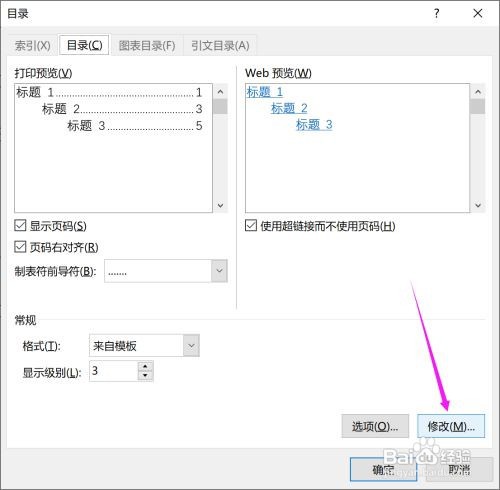Toggle the 显示页码(S) checkbox
The width and height of the screenshot is (500, 490).
point(20,226)
